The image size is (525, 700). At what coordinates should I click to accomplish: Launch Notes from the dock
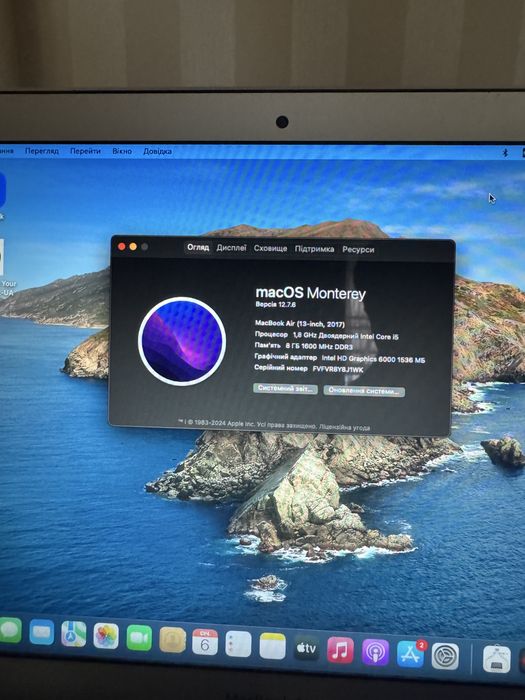[x=272, y=646]
